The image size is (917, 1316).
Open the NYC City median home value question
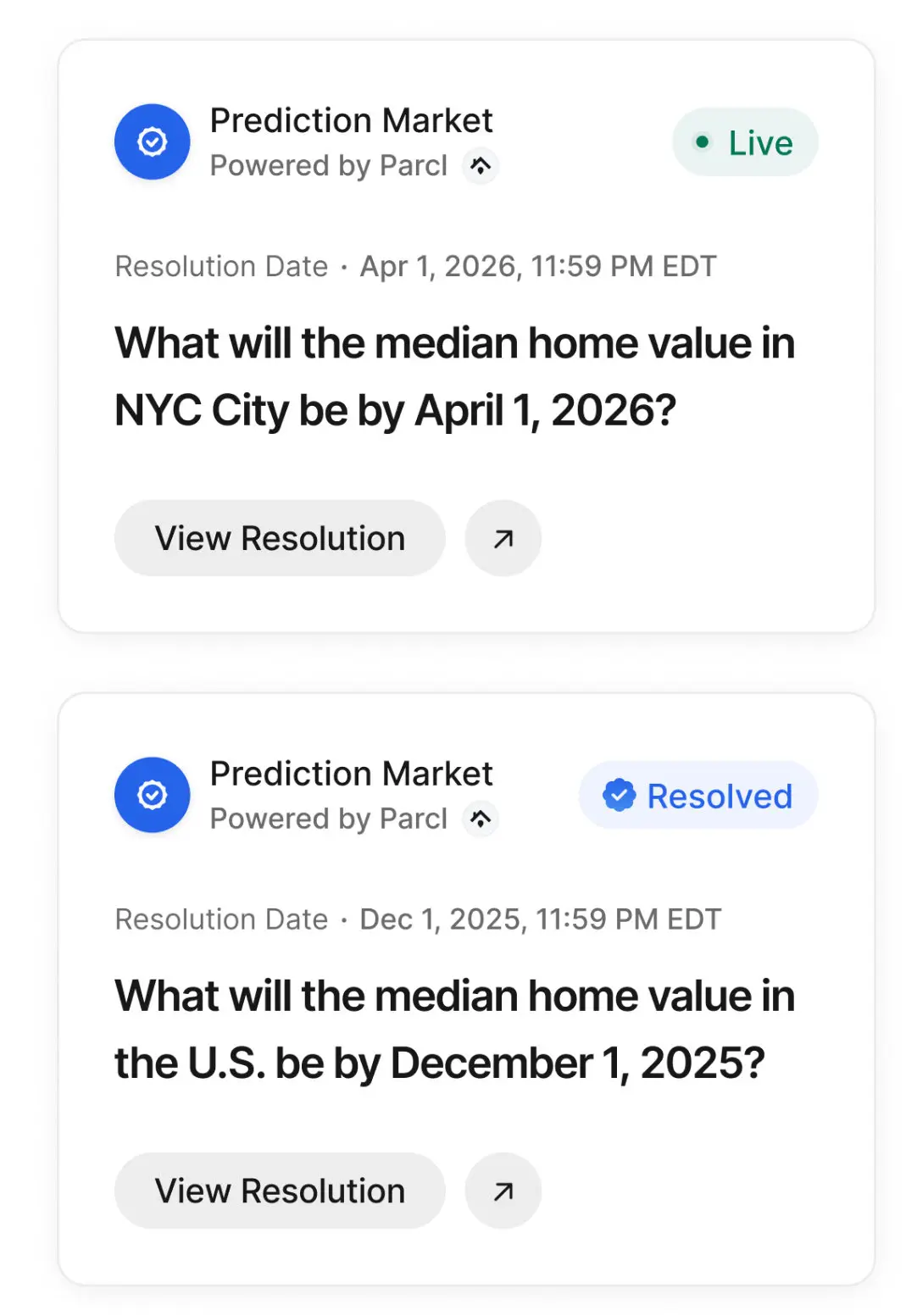(x=455, y=377)
